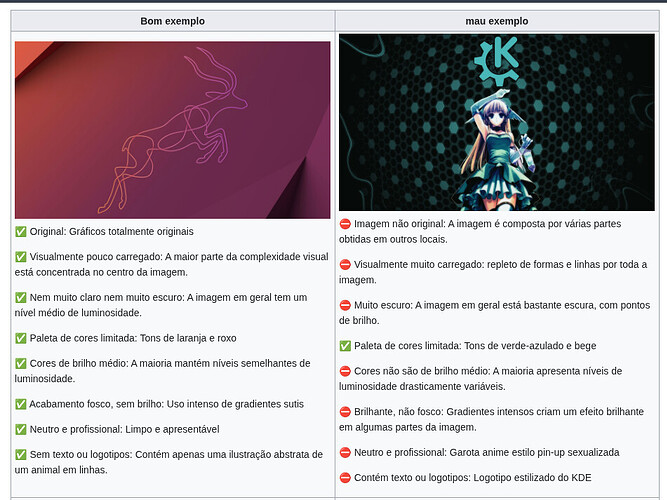Select the text "Brilhante, não fosco"
Viewport: 667px width, 500px height.
point(398,412)
